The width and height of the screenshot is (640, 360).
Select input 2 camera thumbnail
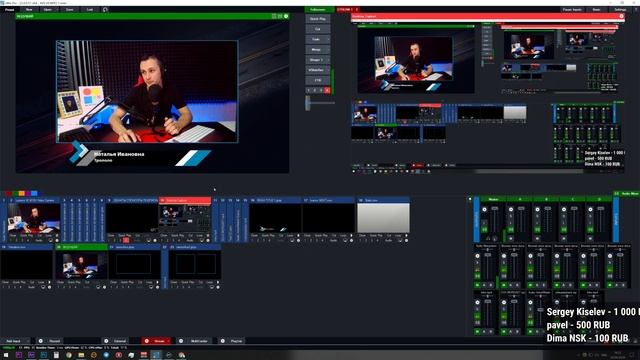(34, 218)
